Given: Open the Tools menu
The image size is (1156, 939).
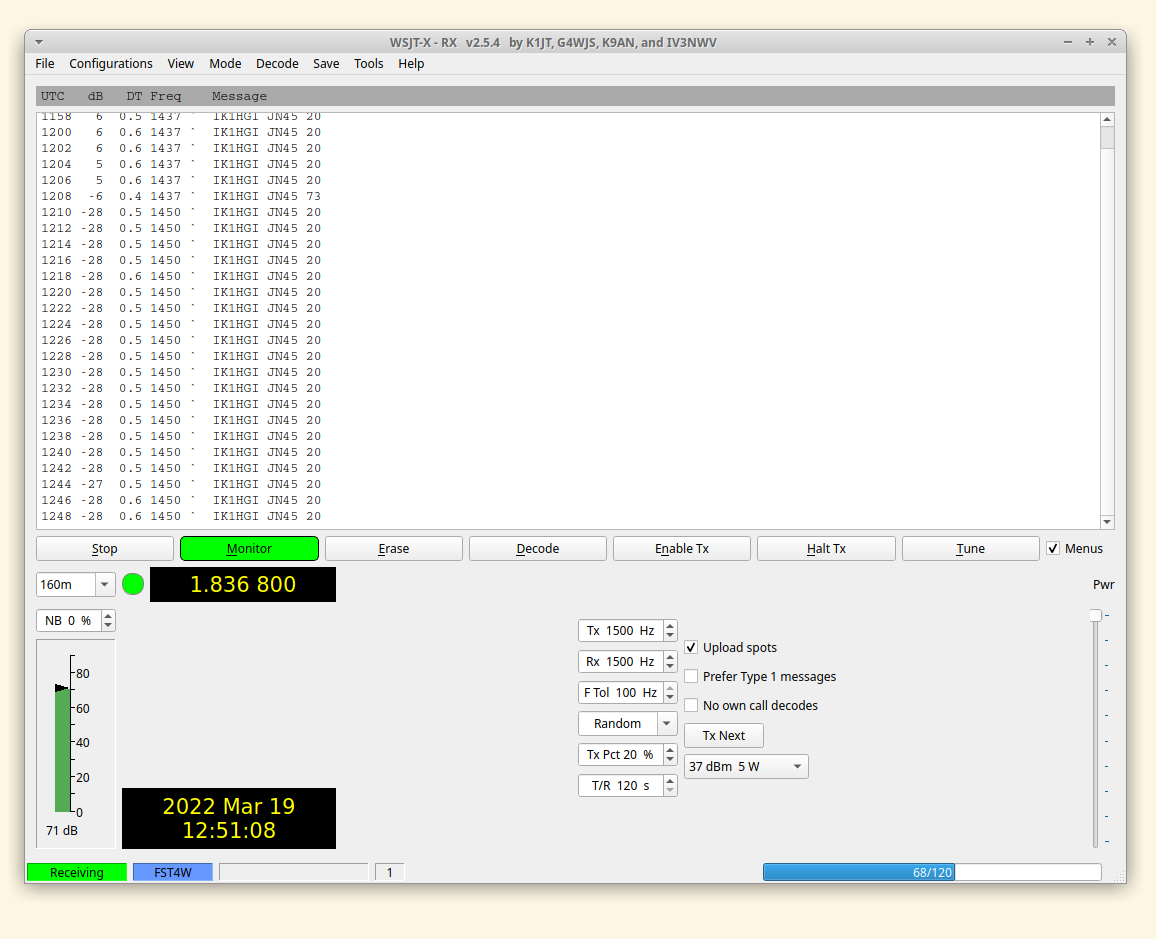Looking at the screenshot, I should pos(369,63).
